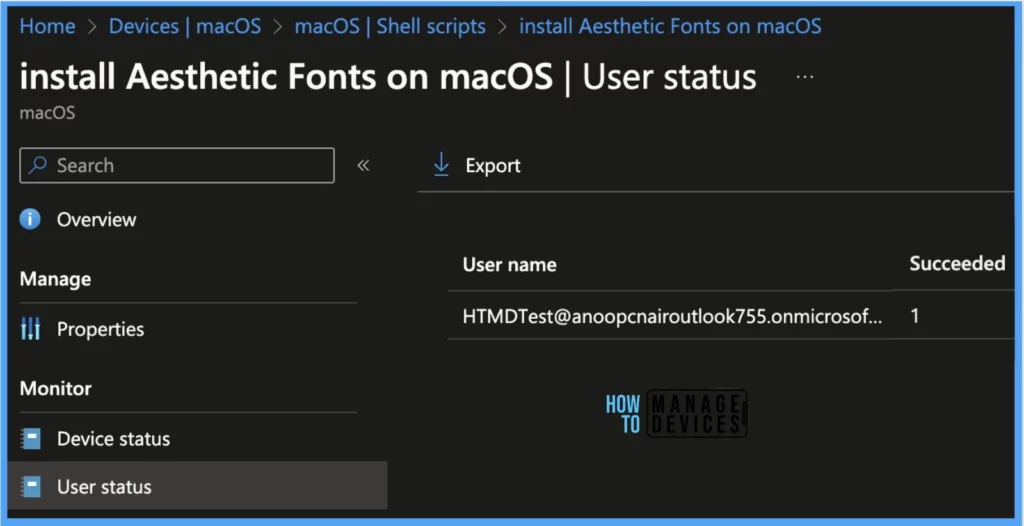Click the Properties sliders icon
Image resolution: width=1024 pixels, height=526 pixels.
(x=31, y=329)
